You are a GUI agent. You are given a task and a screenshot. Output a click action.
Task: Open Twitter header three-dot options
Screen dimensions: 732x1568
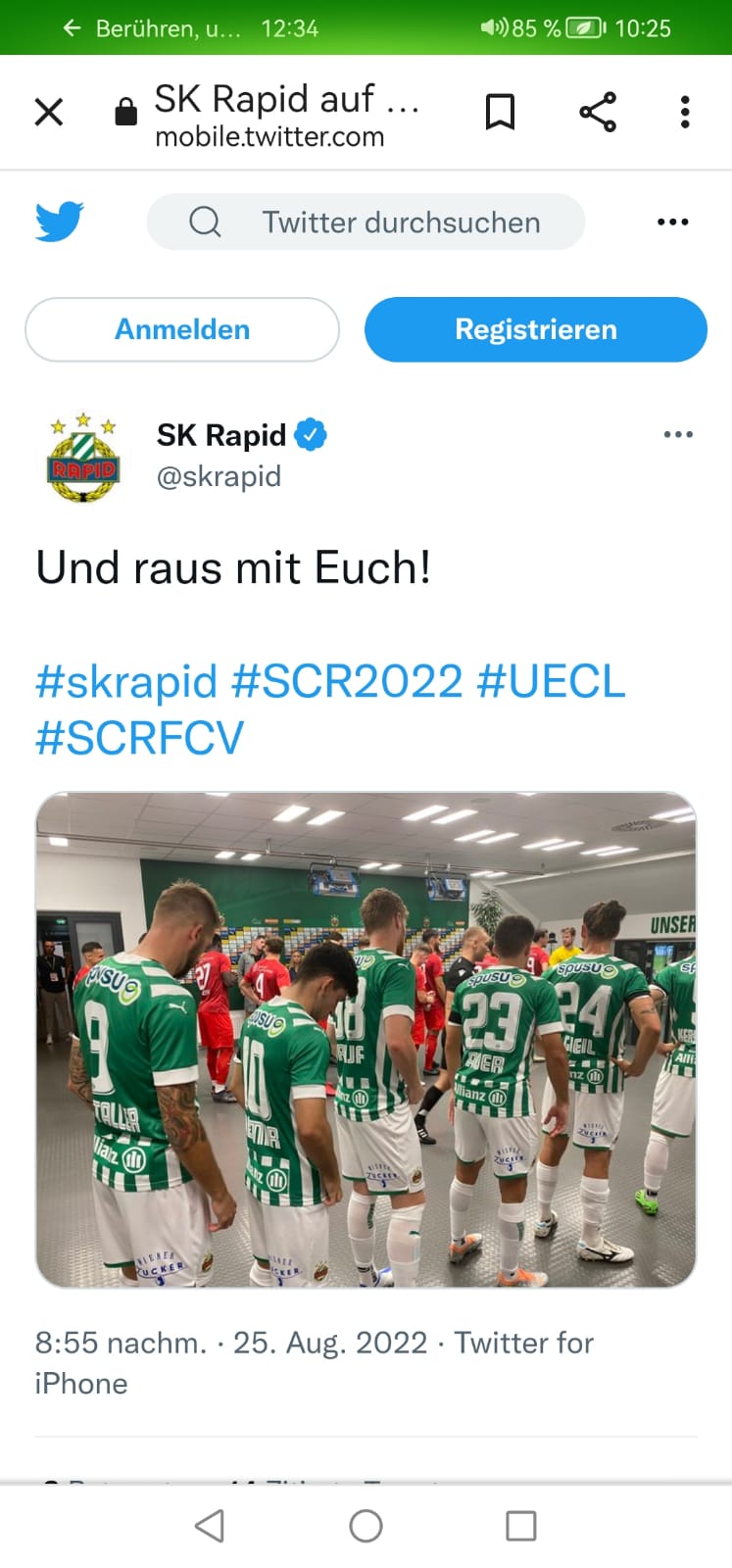point(673,222)
